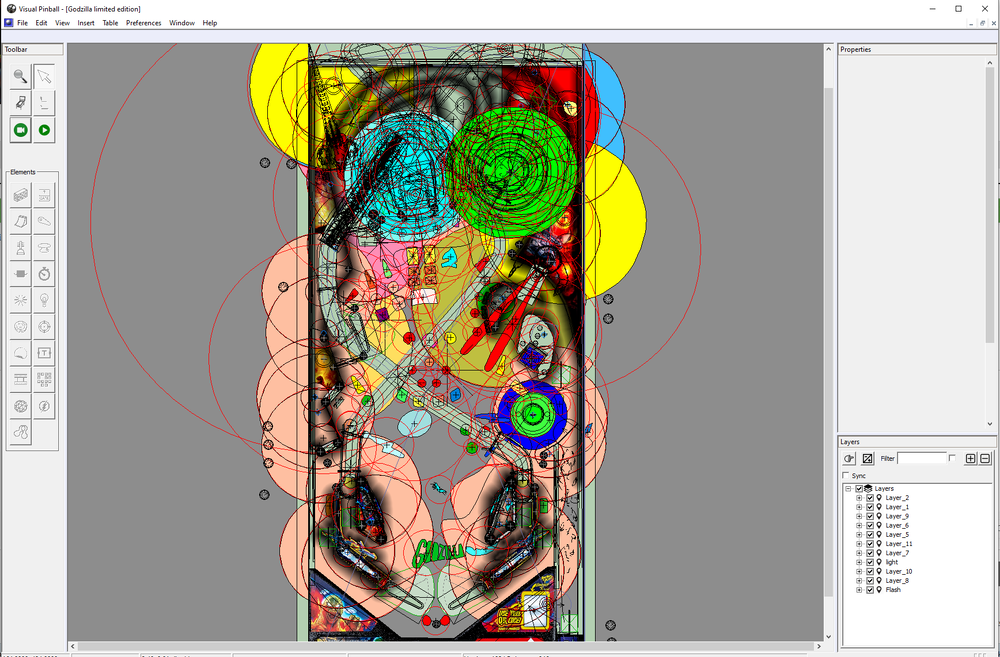Open the Table menu

[x=110, y=23]
